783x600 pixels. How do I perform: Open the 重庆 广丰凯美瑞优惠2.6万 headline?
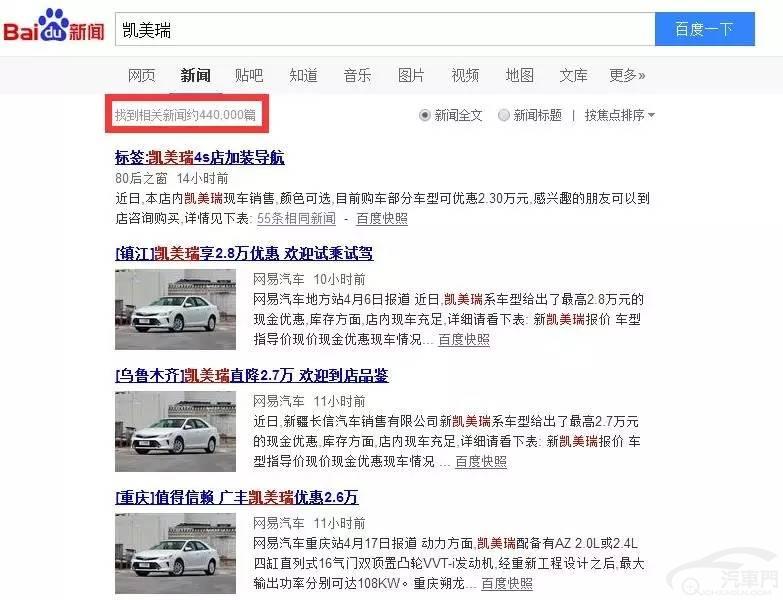point(237,497)
